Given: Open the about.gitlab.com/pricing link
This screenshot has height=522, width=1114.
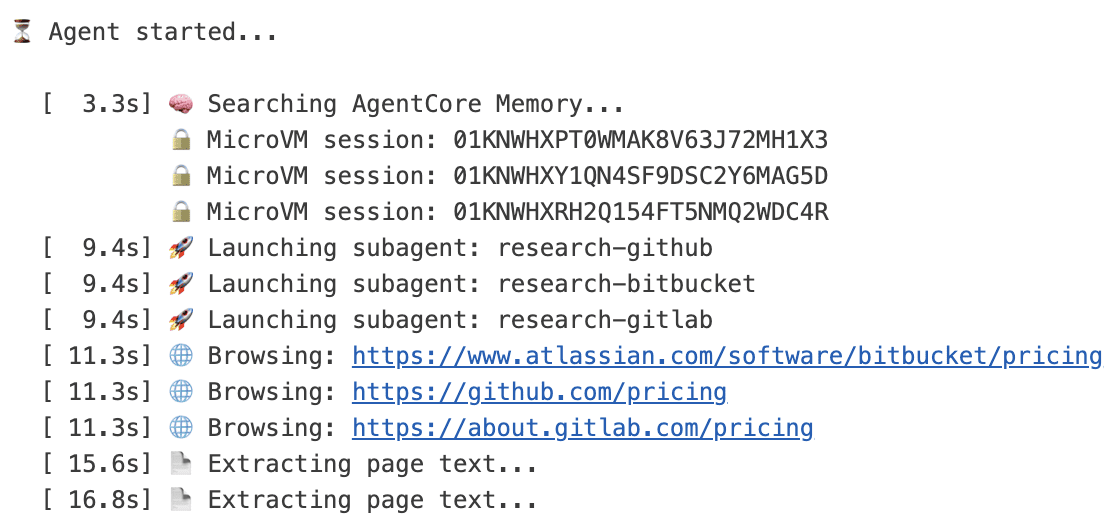Looking at the screenshot, I should (583, 428).
